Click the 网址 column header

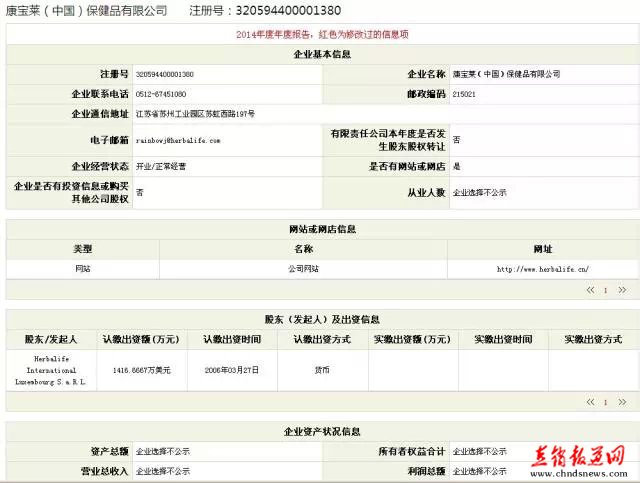pyautogui.click(x=543, y=249)
